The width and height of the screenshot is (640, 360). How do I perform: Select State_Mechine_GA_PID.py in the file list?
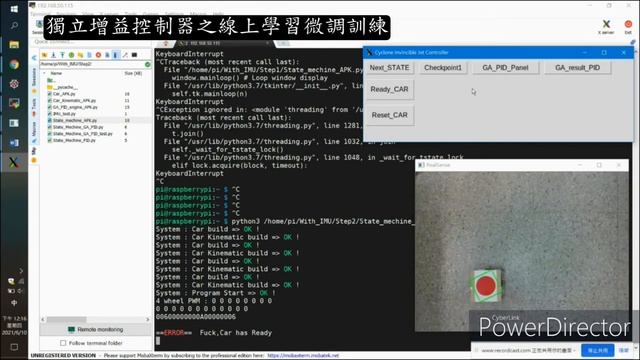(76, 127)
